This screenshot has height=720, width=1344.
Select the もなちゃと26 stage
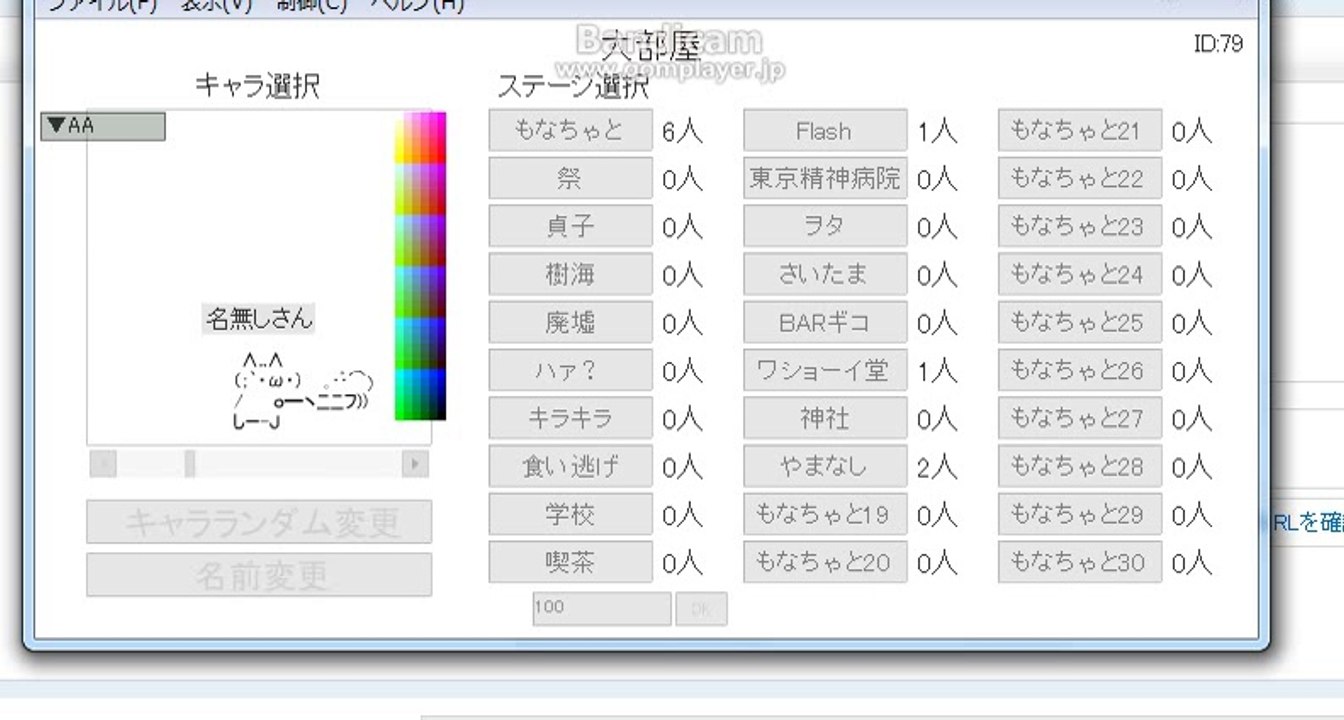tap(1080, 370)
